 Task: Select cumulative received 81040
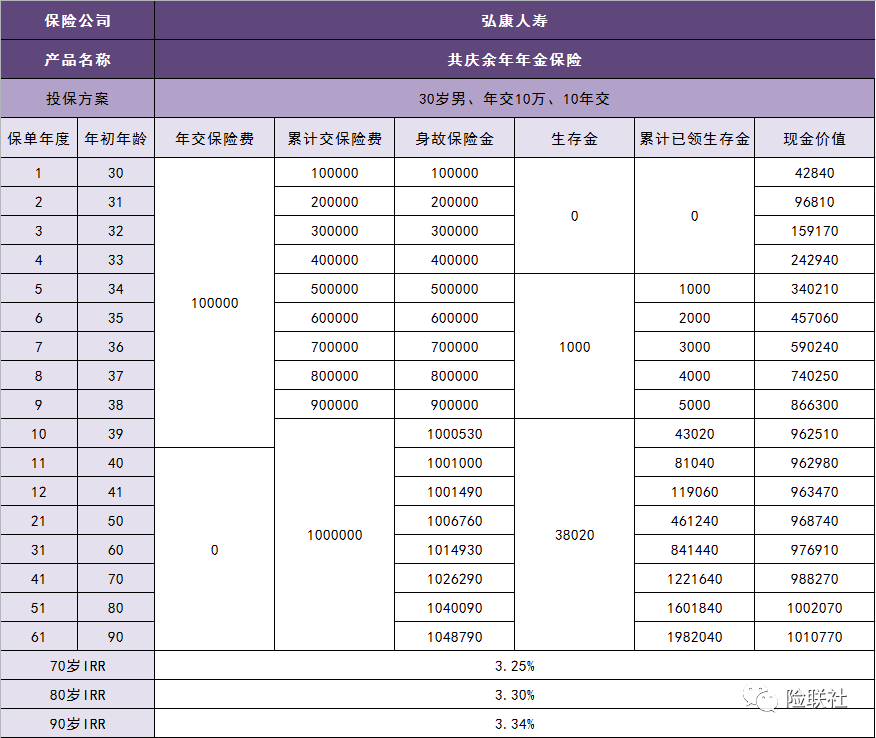point(694,463)
